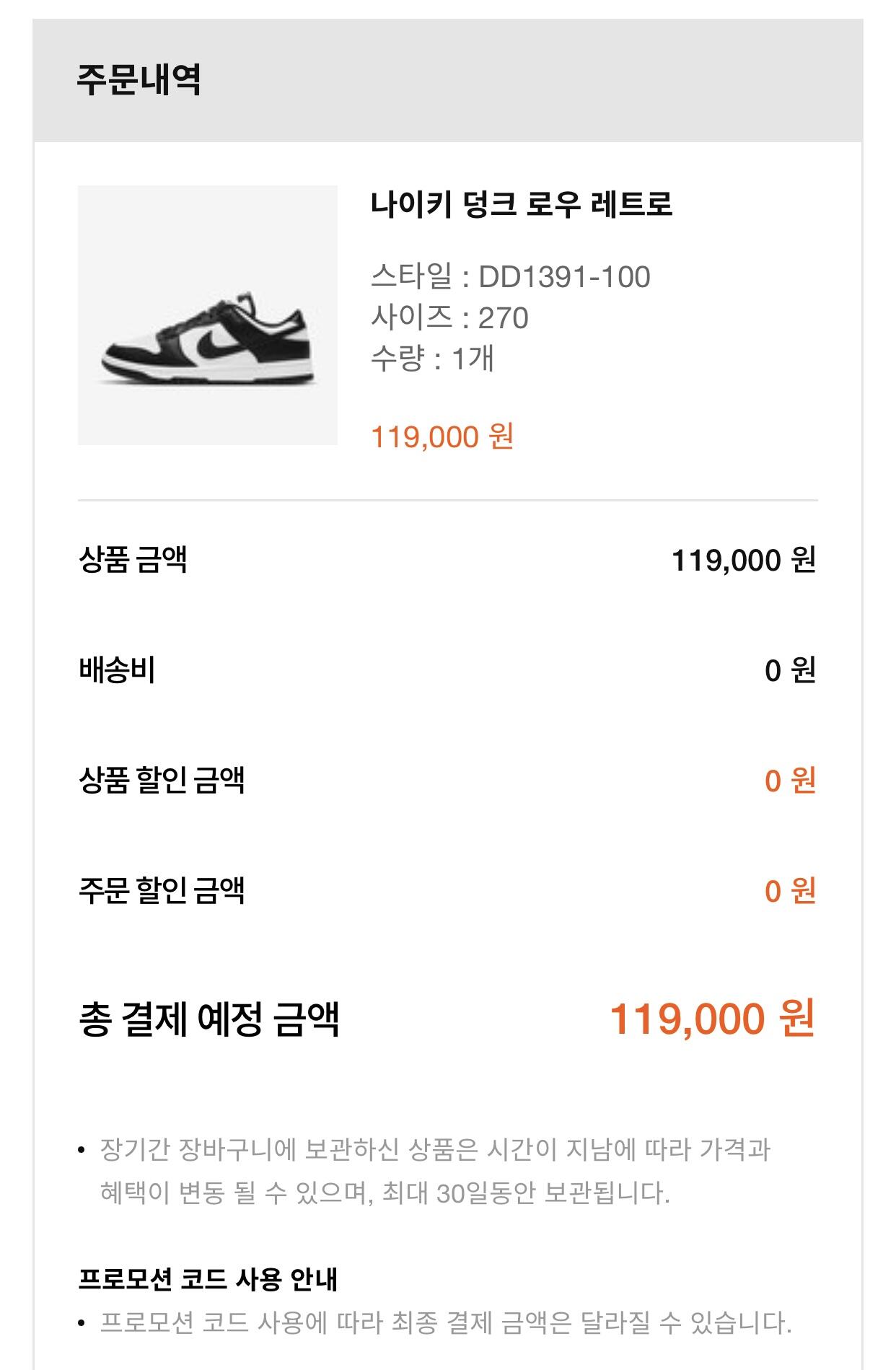Click the 수량 : 1개 quantity line
This screenshot has width=896, height=1370.
point(432,359)
